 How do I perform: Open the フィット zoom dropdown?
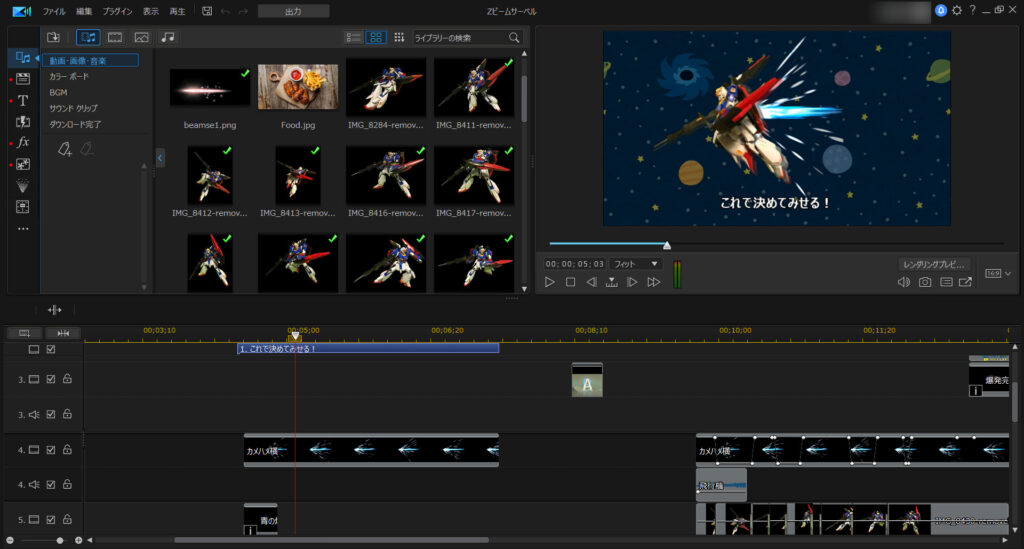(x=636, y=264)
